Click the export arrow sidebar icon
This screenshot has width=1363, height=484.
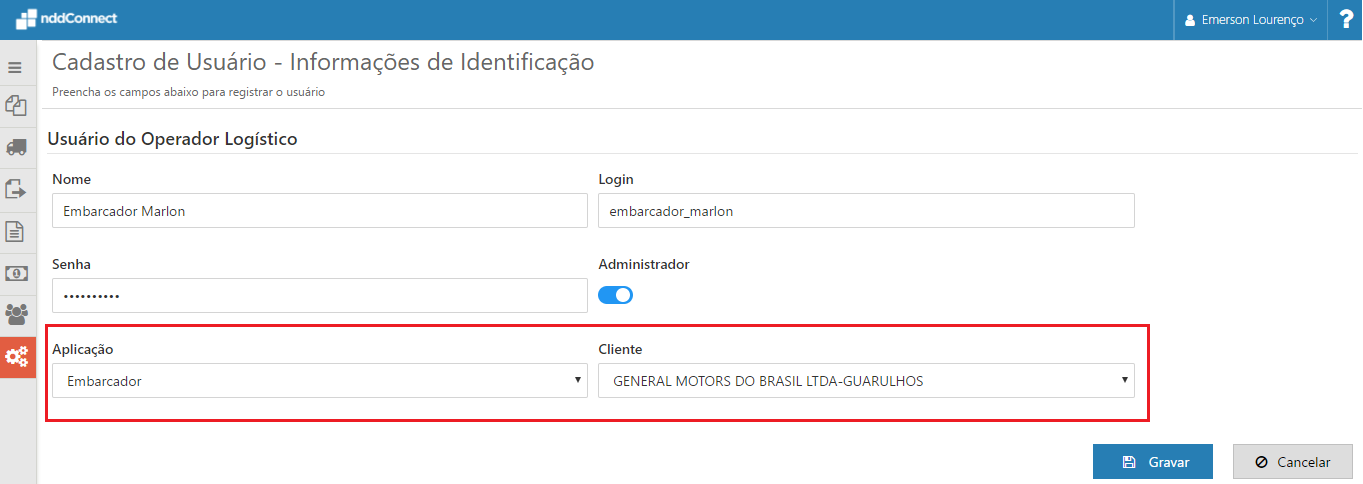tap(16, 188)
